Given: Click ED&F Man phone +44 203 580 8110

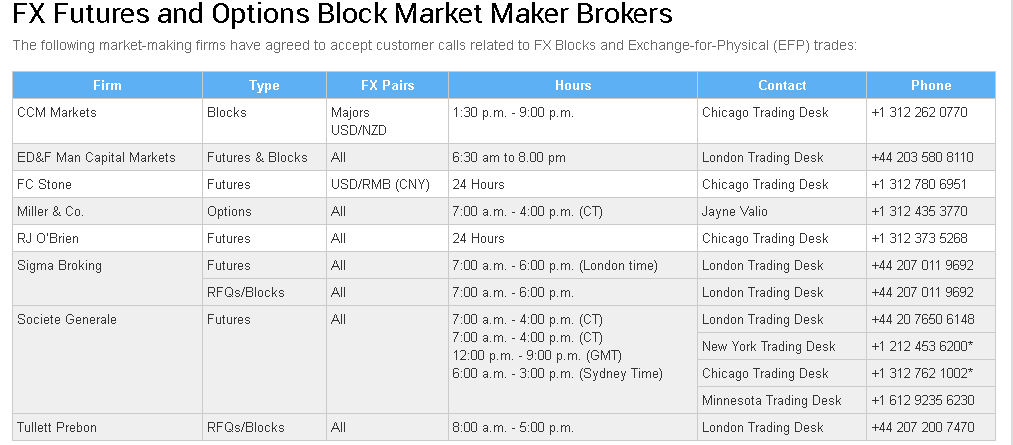Looking at the screenshot, I should click(x=922, y=158).
